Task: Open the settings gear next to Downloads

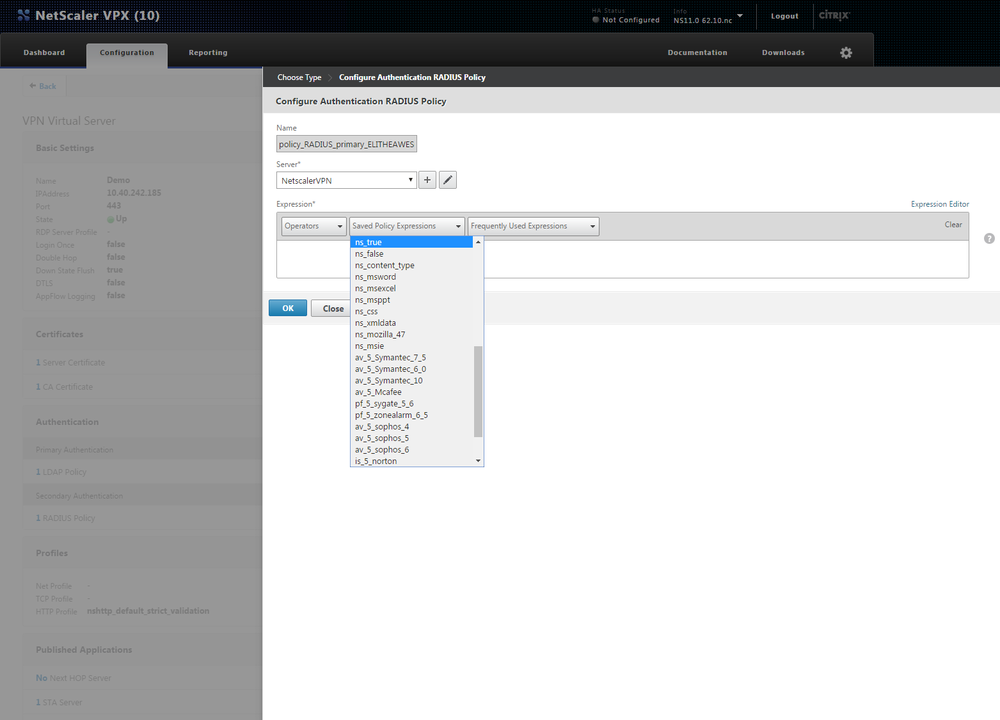Action: coord(846,52)
